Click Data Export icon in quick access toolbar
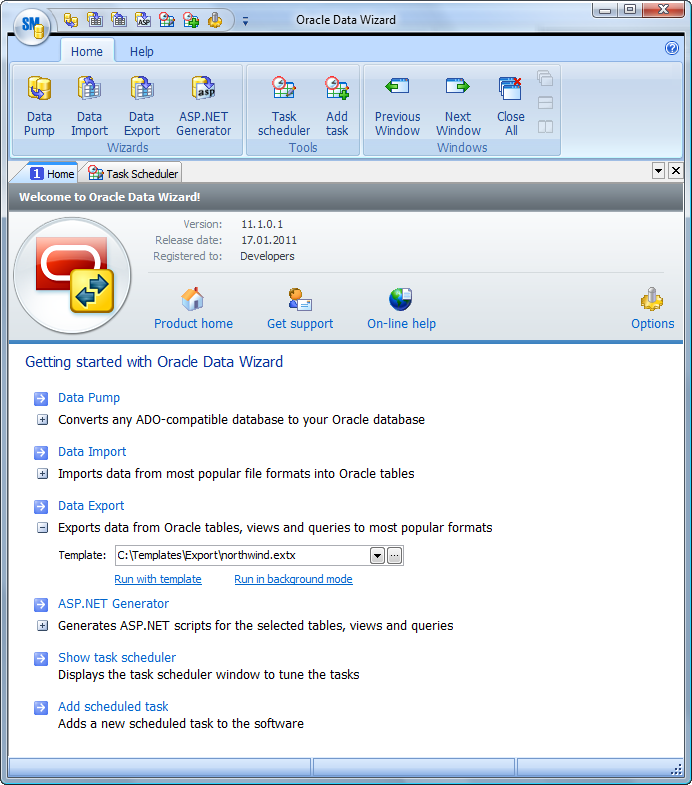 pos(119,20)
